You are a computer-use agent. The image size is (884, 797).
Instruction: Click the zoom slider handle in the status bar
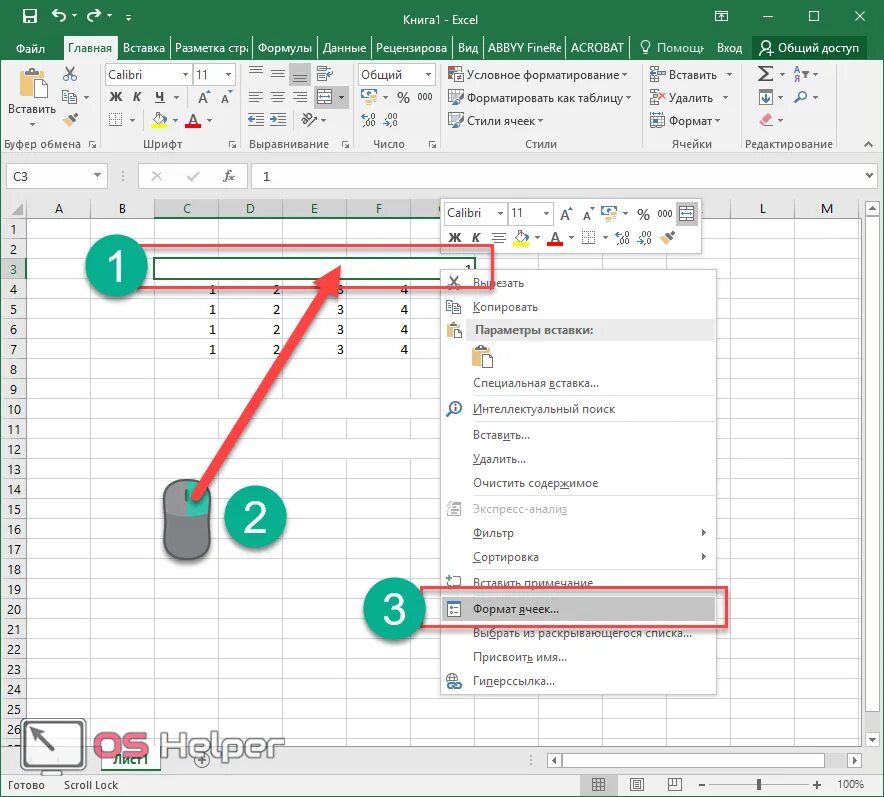759,784
